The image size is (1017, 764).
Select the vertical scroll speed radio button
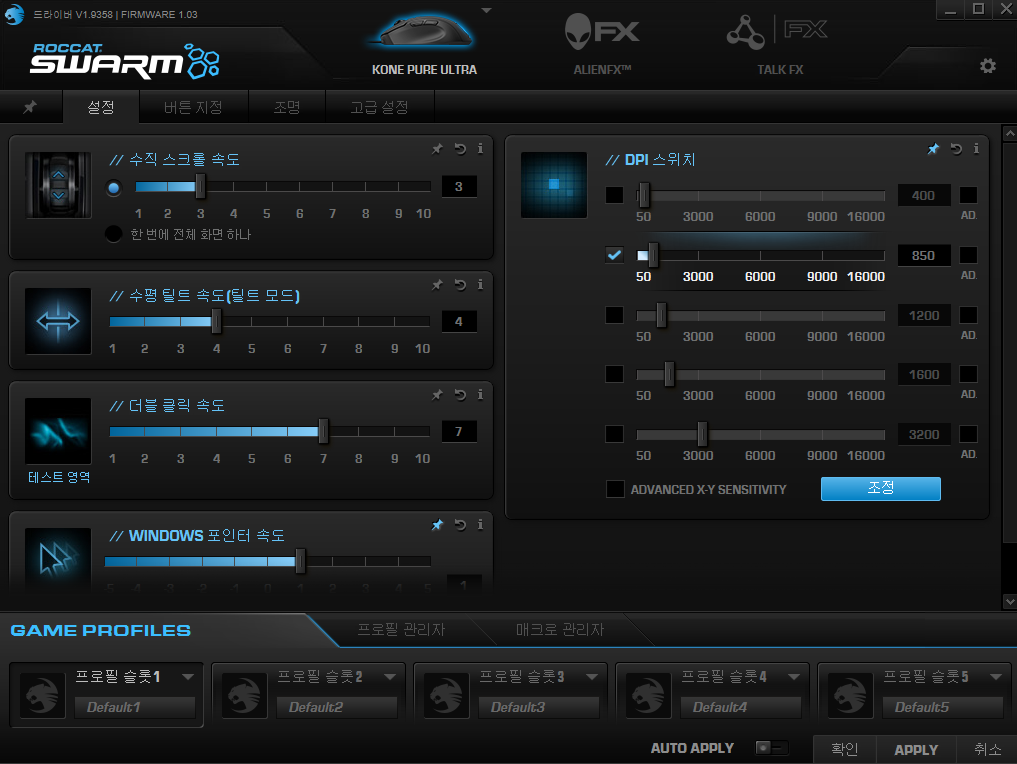[x=114, y=188]
